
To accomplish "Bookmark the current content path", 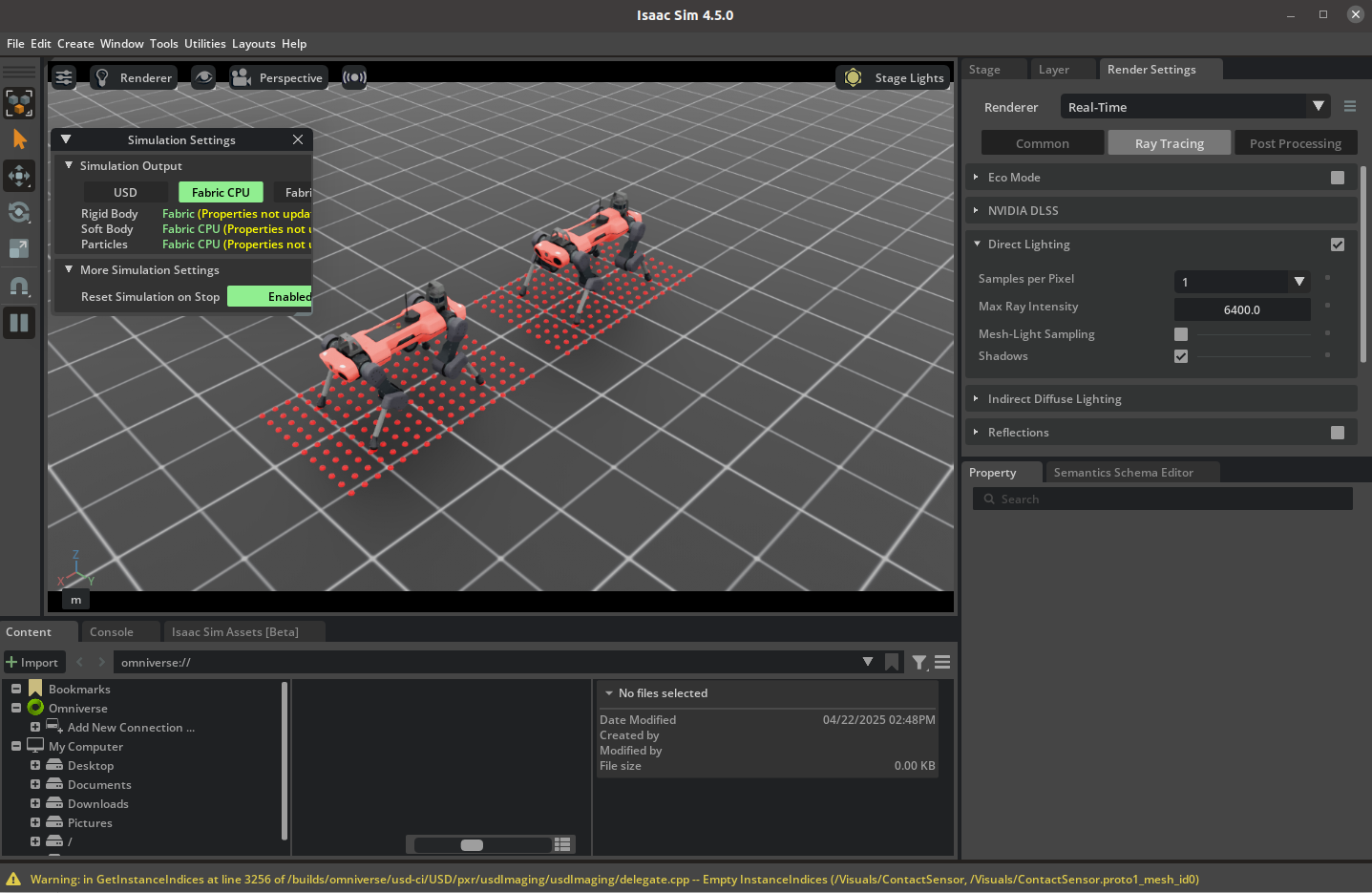I will coord(892,662).
